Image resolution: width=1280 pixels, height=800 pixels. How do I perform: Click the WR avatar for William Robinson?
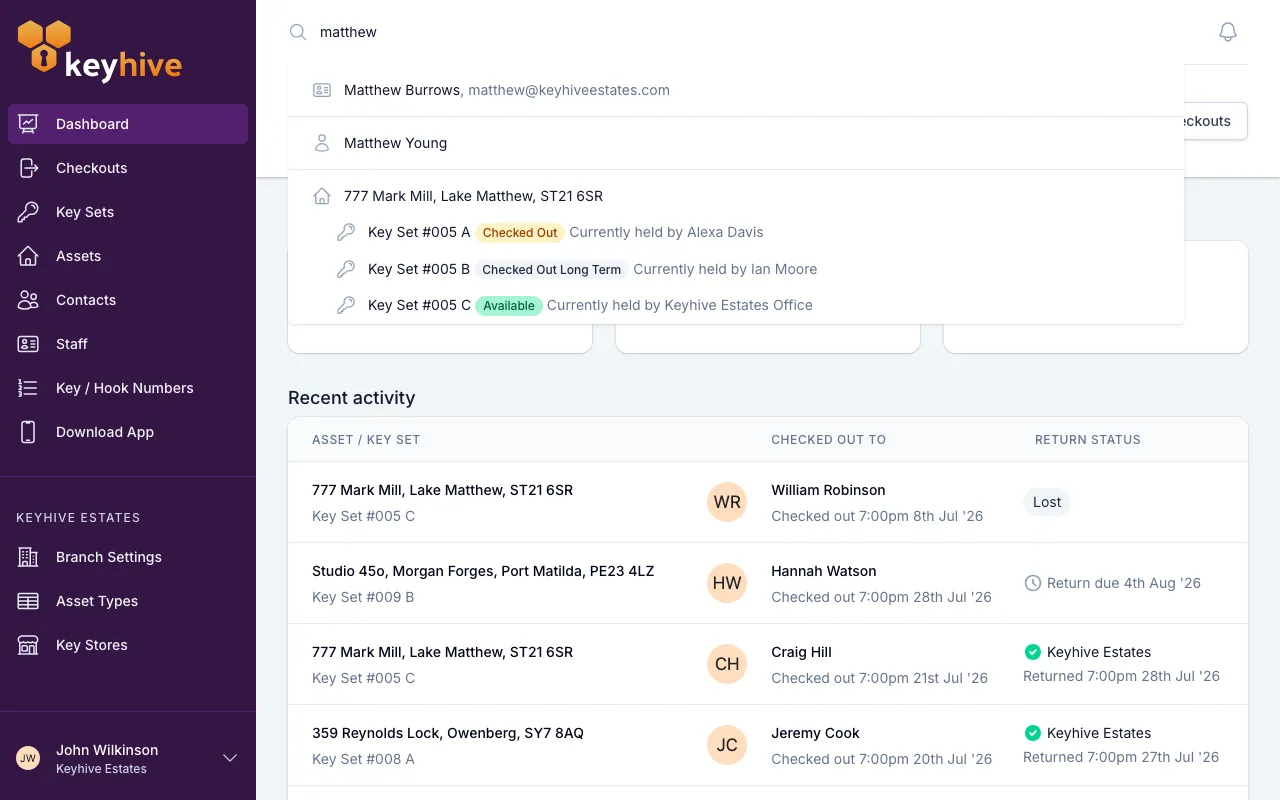(x=727, y=502)
